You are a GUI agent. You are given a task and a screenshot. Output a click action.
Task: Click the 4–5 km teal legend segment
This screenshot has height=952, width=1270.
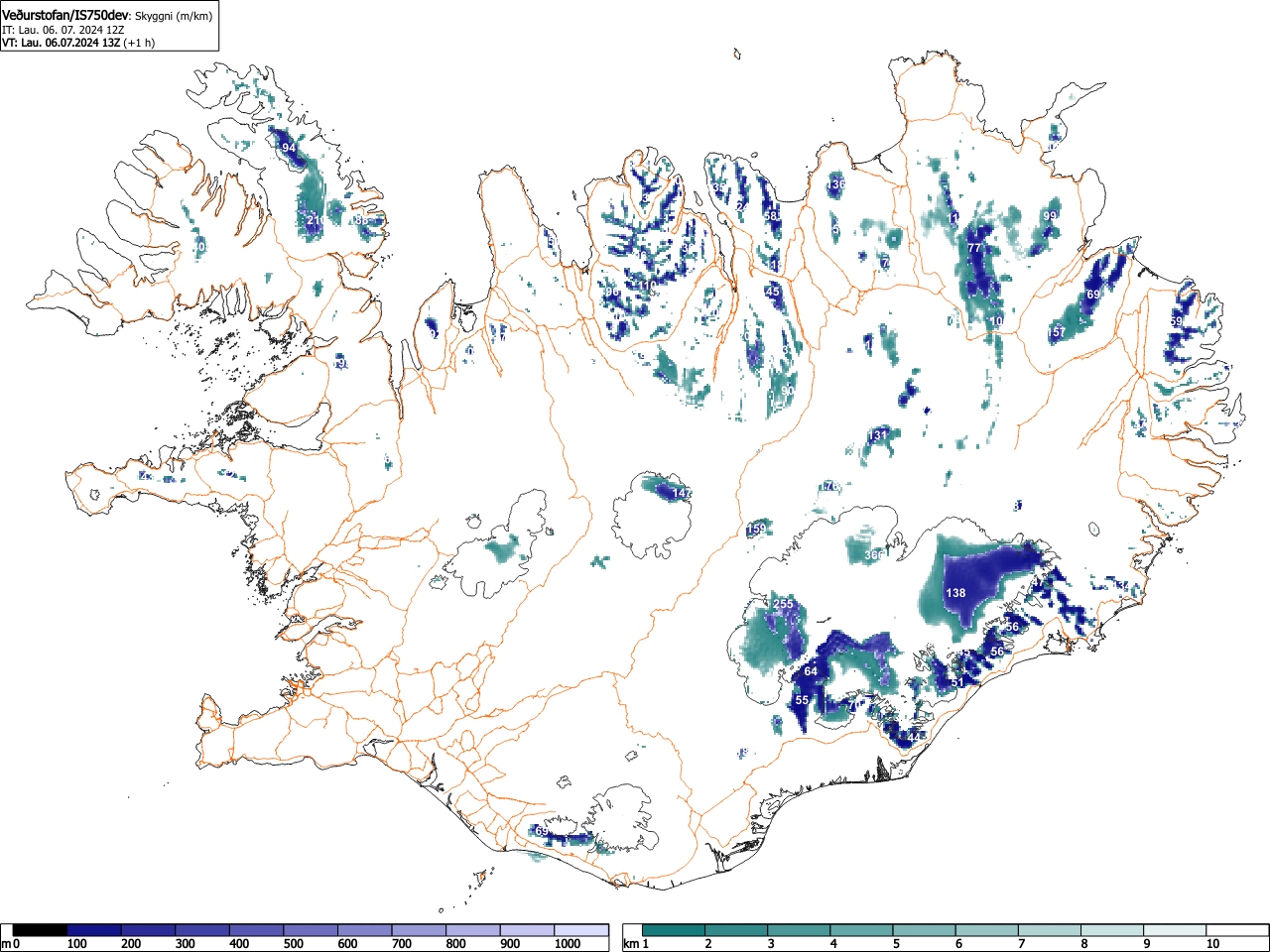point(862,930)
